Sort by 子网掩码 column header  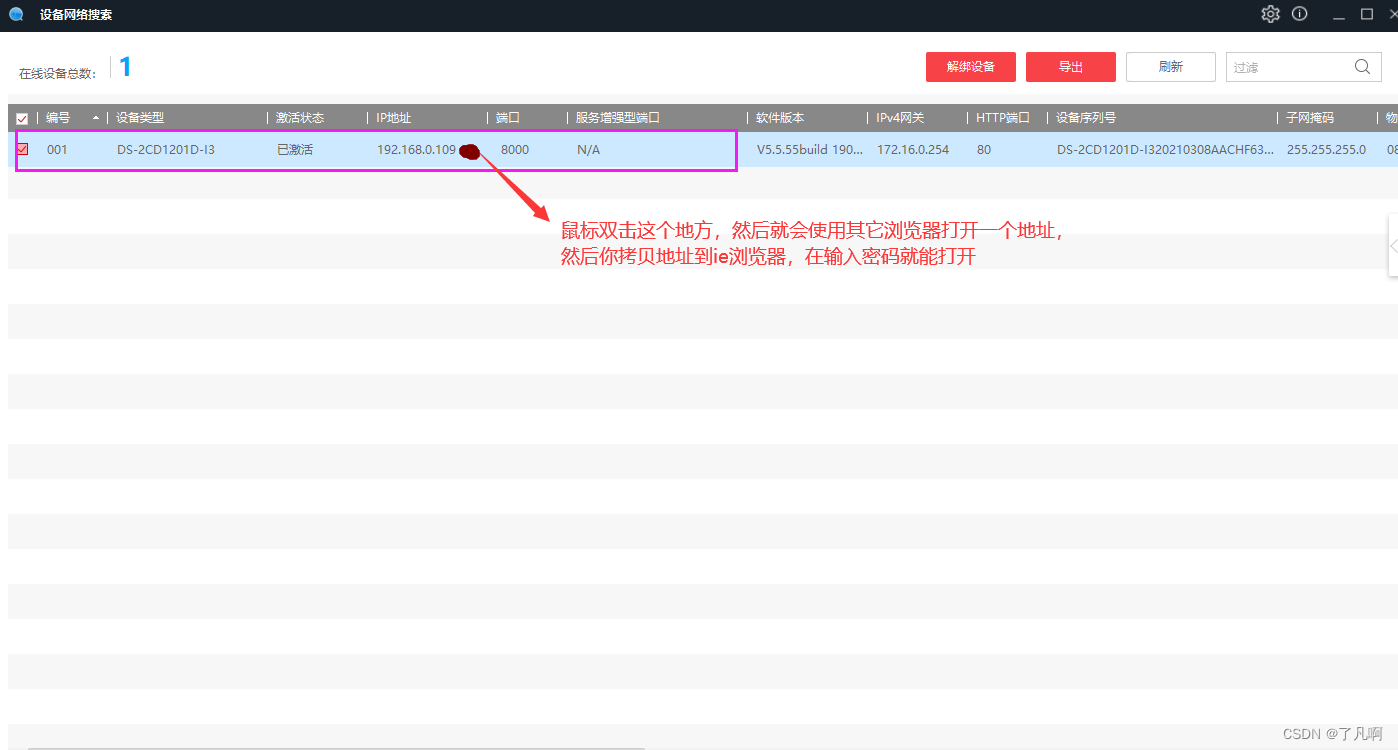pos(1310,118)
